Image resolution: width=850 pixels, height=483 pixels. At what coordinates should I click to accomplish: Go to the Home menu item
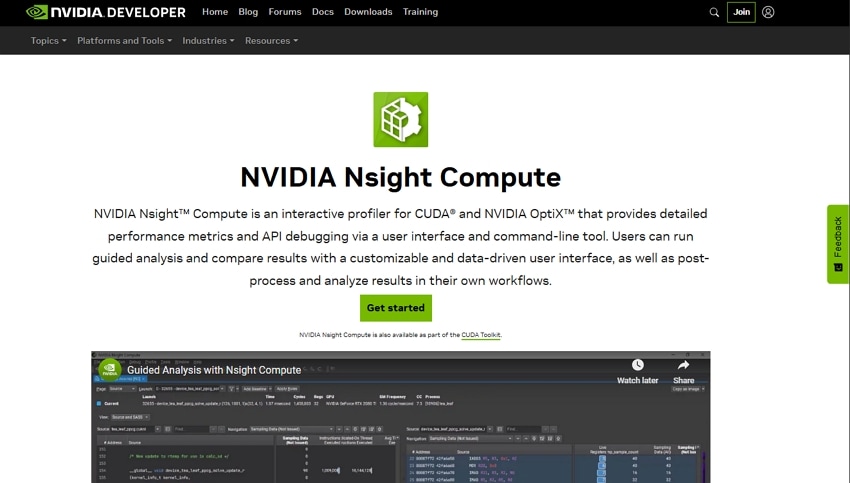coord(215,12)
